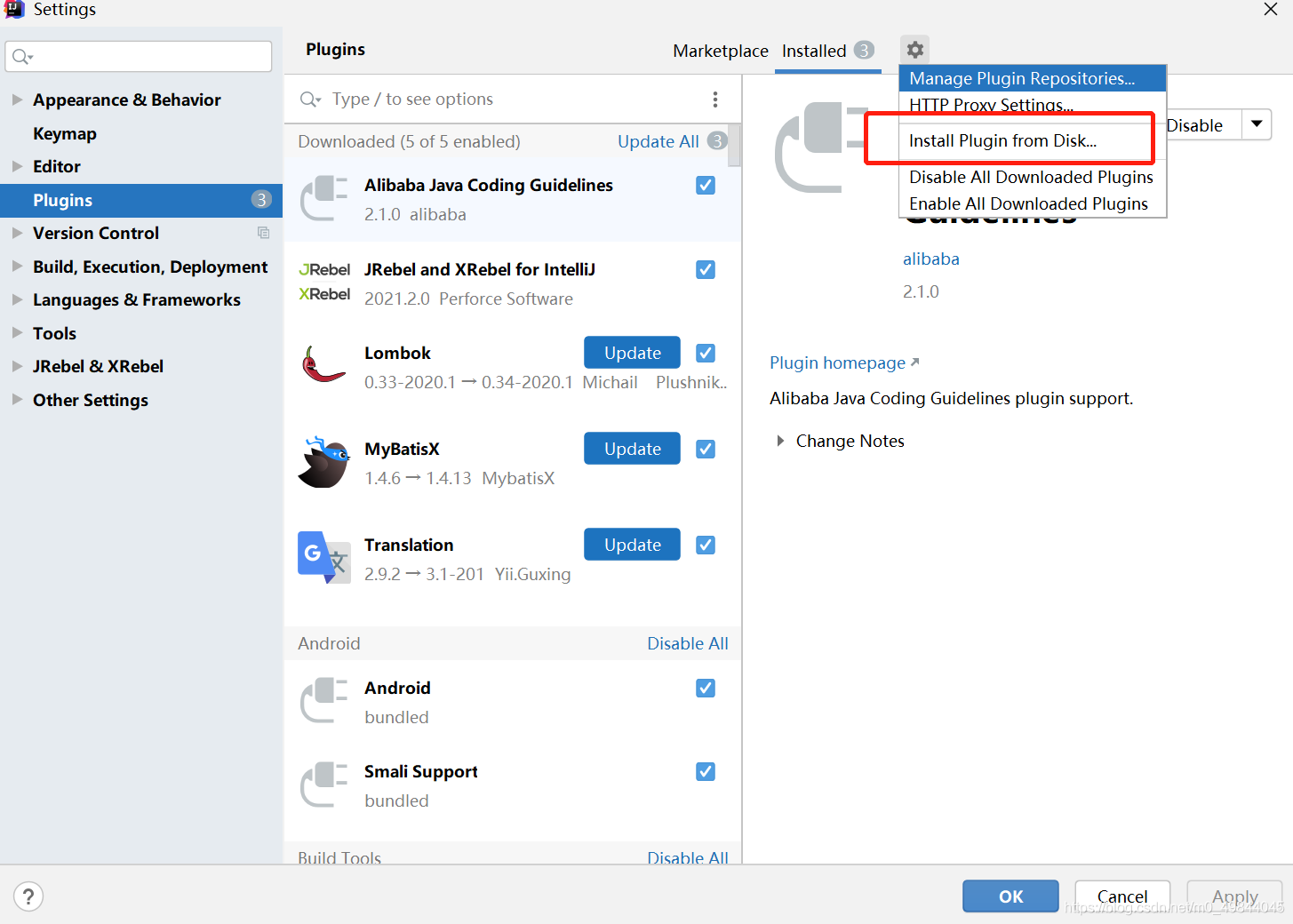The height and width of the screenshot is (924, 1293).
Task: Expand the Version Control node
Action: (17, 233)
